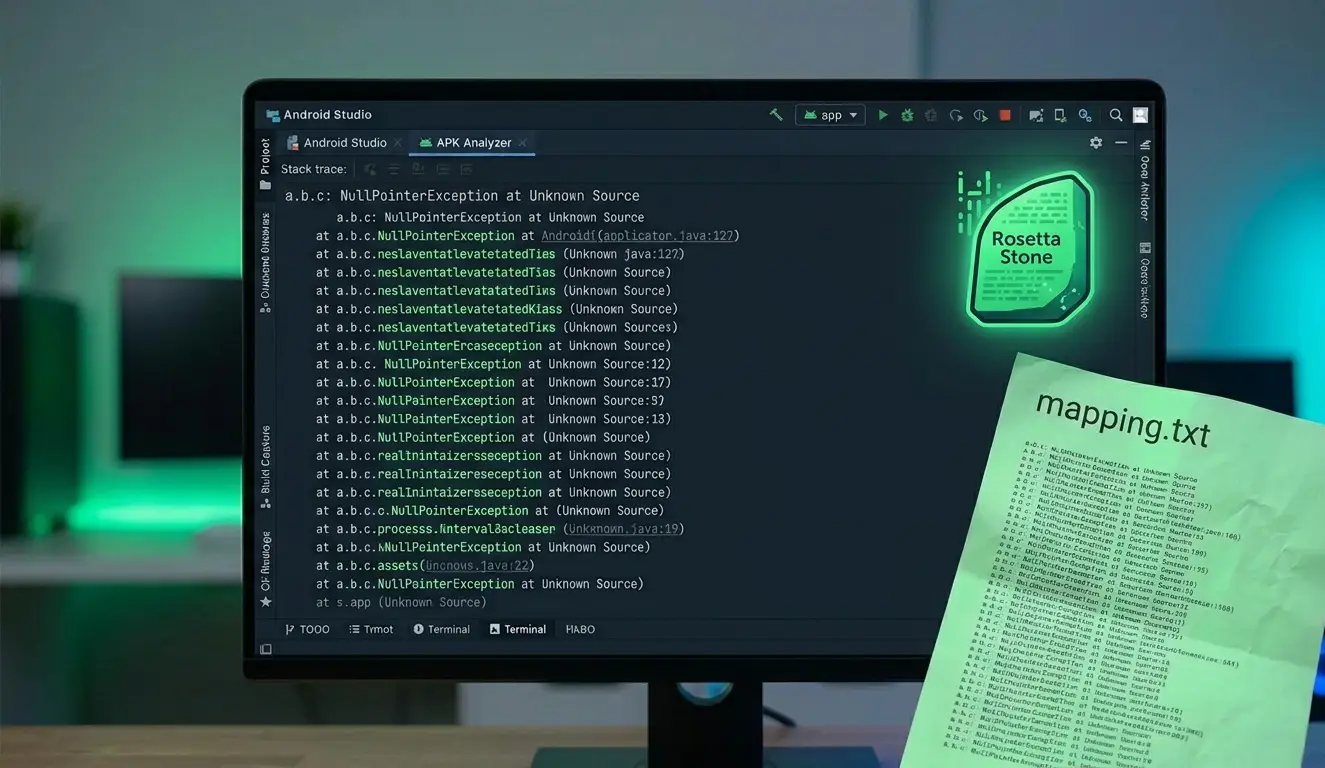Select the Terminal tab next to Trmot
This screenshot has height=768, width=1325.
tap(441, 629)
